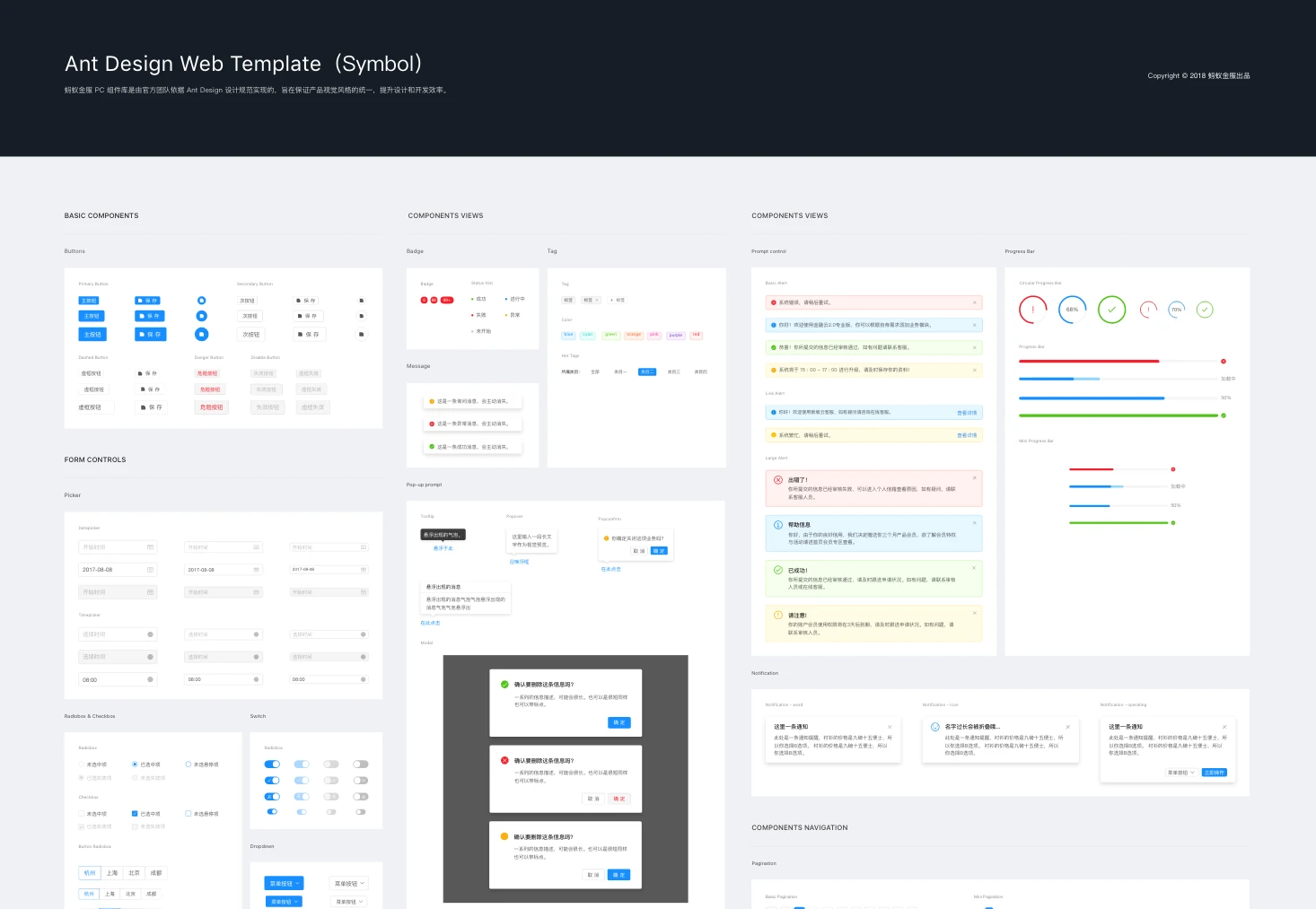Select the 未选悬停项 radio button
The height and width of the screenshot is (909, 1316).
188,765
